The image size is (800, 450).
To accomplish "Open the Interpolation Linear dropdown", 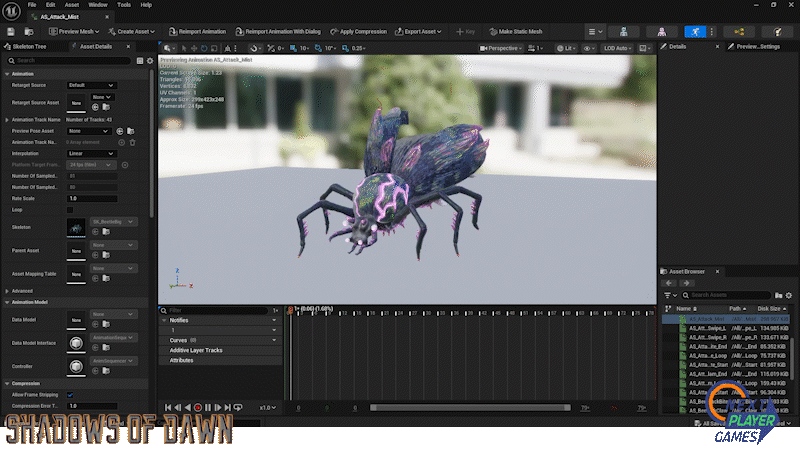I will pyautogui.click(x=90, y=153).
